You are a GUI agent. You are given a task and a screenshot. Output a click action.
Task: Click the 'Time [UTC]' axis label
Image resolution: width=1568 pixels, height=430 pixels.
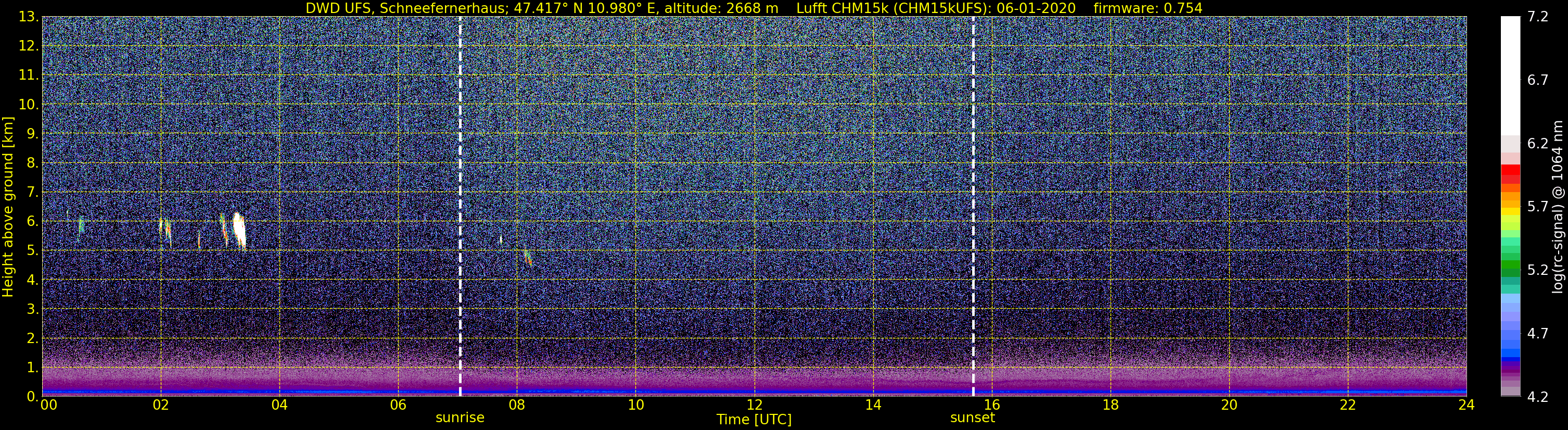point(754,420)
